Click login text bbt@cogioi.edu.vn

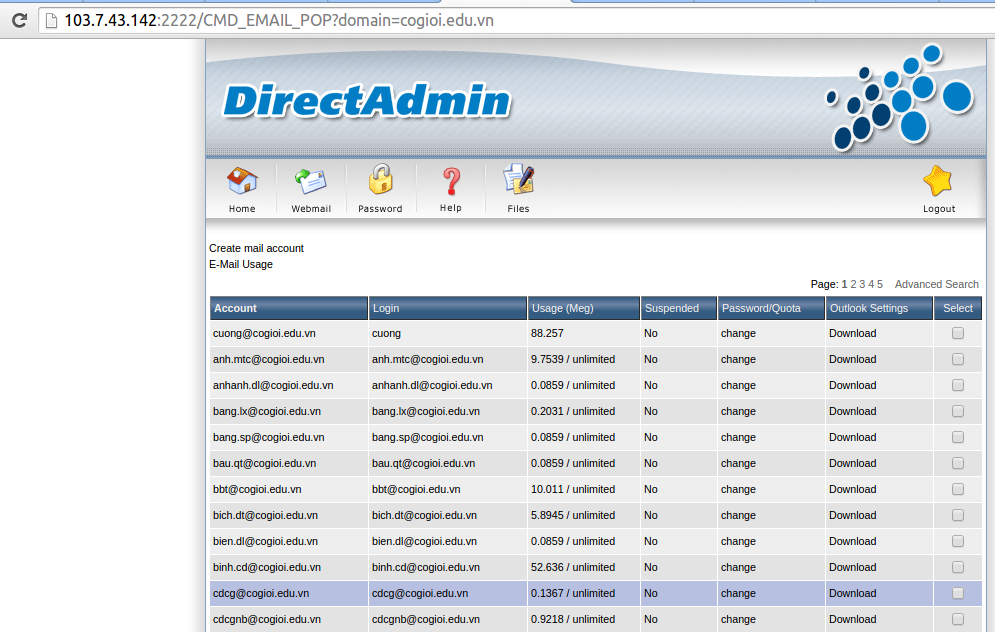(x=416, y=489)
